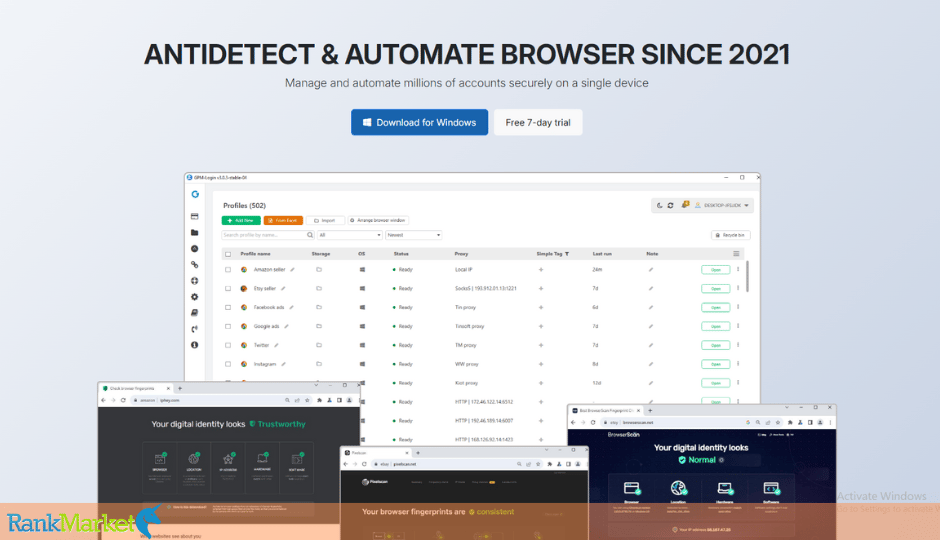Click the Simple Tag filter icon
940x540 pixels.
tap(567, 254)
